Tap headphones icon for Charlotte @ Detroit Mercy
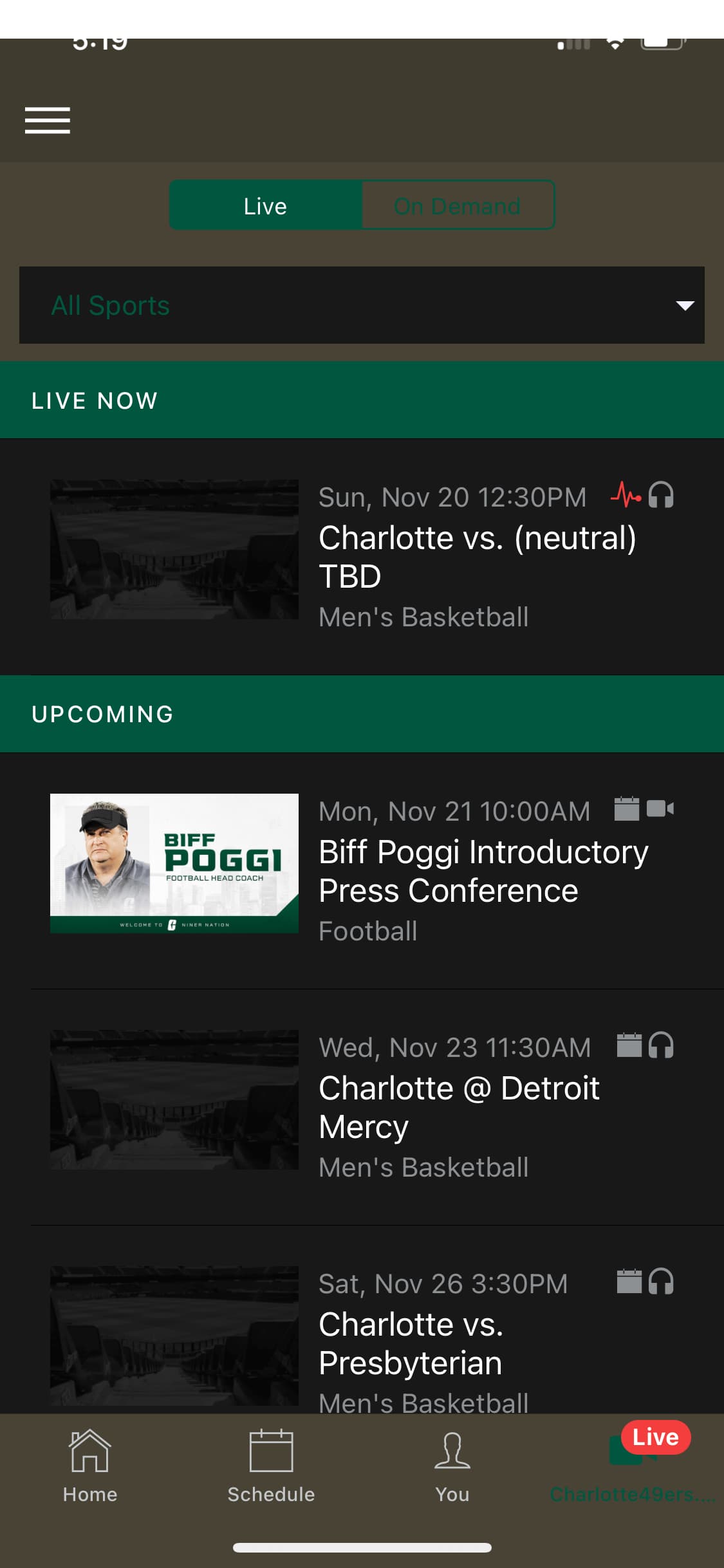 click(661, 1045)
